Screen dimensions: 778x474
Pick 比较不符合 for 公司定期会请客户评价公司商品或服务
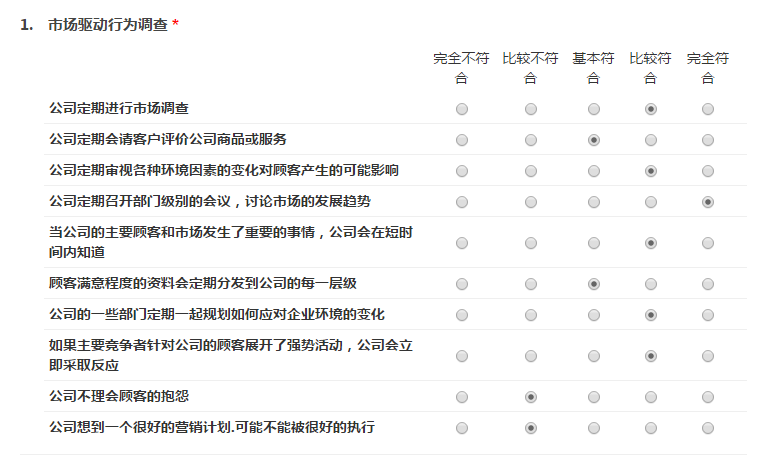[530, 140]
